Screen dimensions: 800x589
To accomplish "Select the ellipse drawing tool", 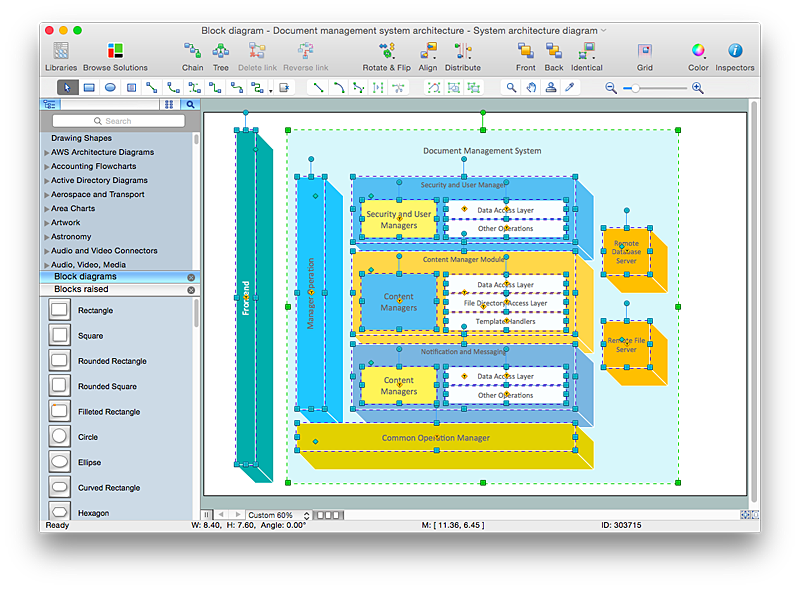I will [110, 88].
